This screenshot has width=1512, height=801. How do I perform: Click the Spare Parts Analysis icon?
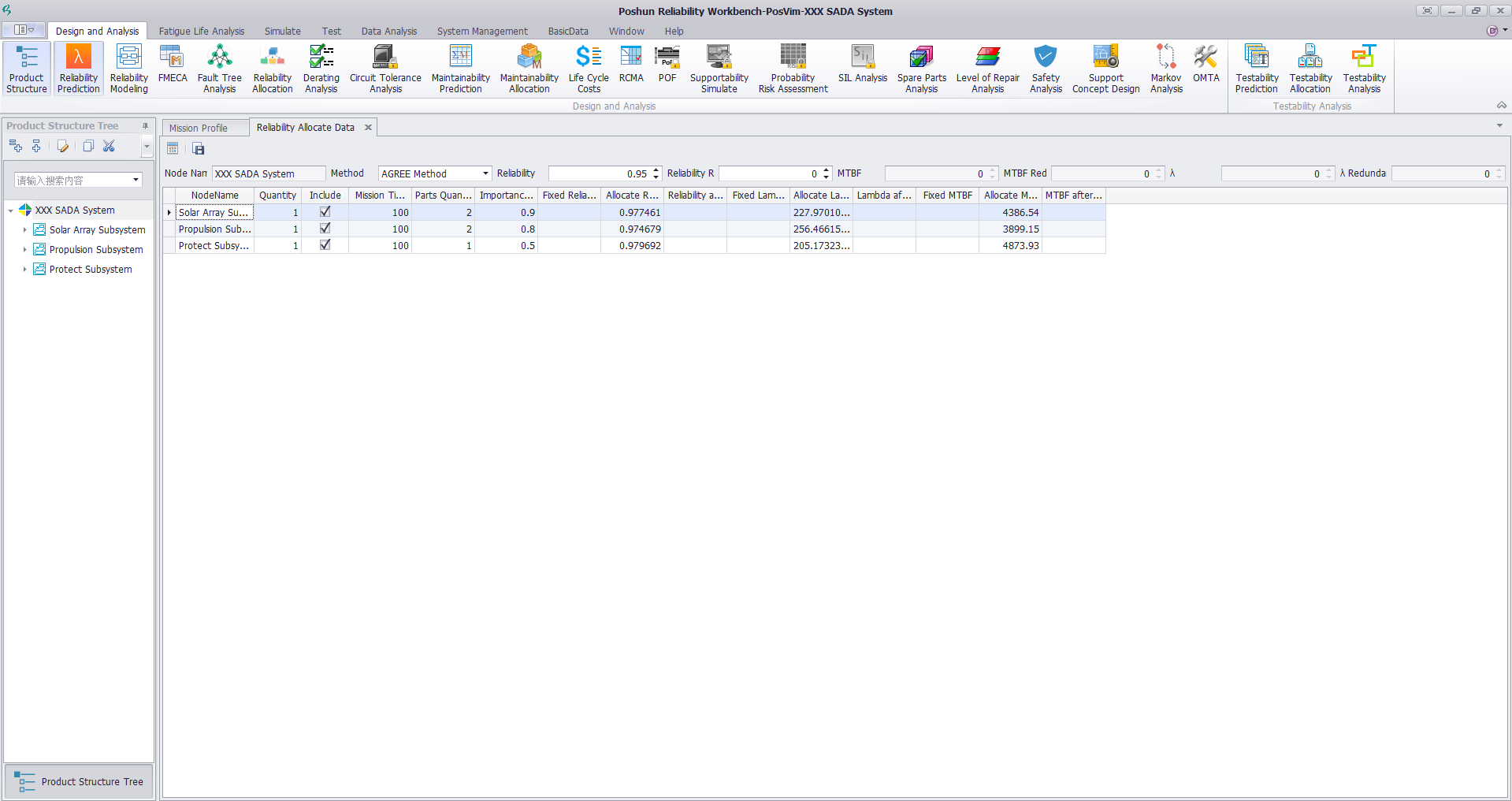coord(921,68)
